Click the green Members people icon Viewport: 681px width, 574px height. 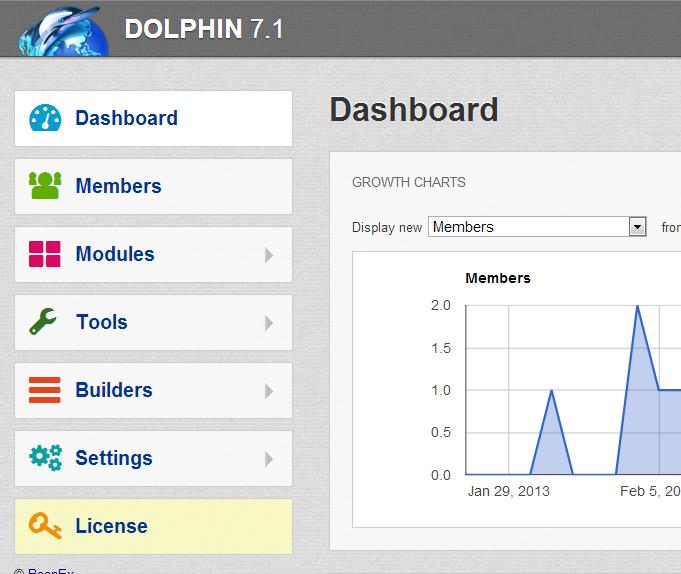tap(45, 186)
